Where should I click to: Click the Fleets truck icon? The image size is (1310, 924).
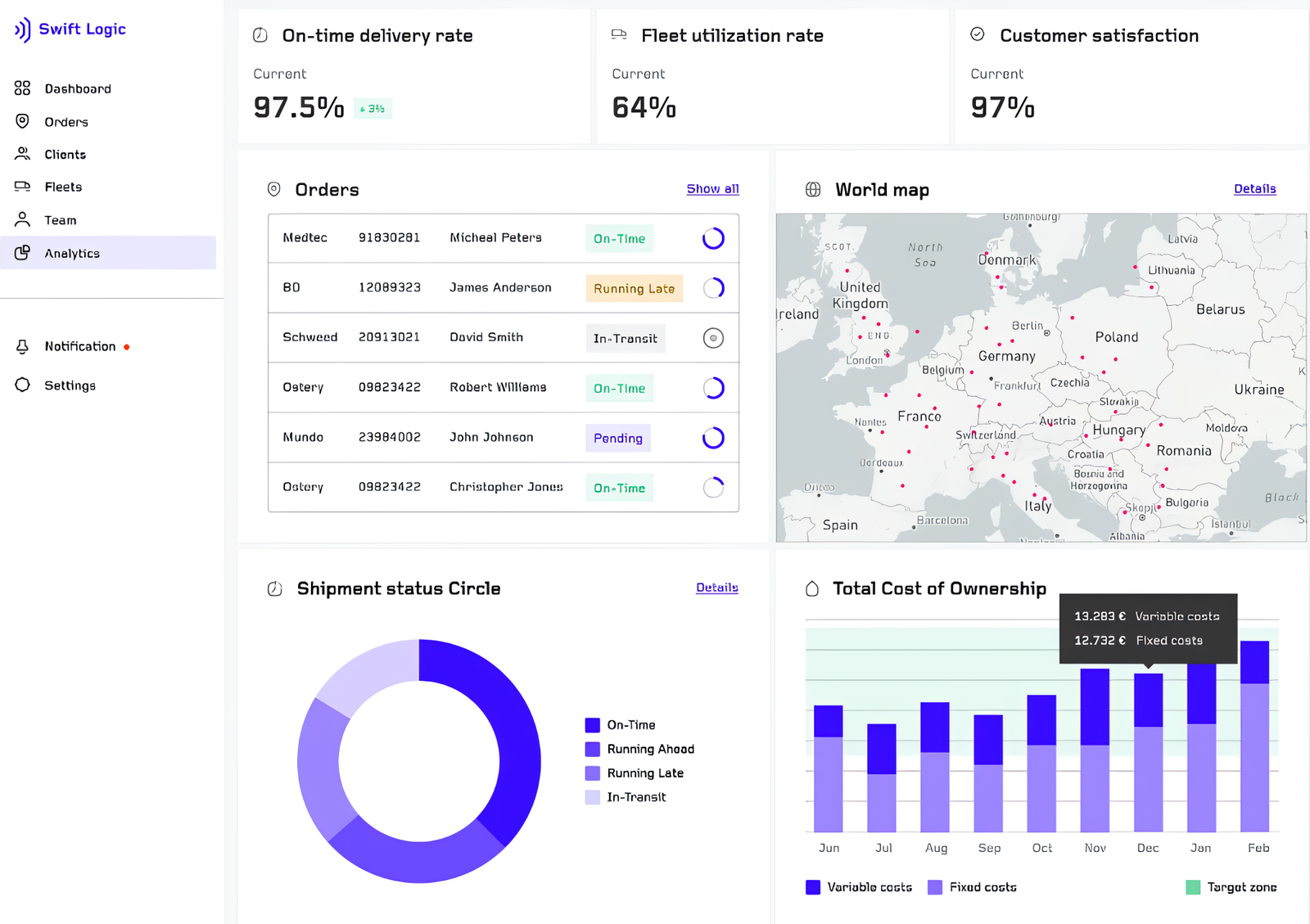point(22,187)
